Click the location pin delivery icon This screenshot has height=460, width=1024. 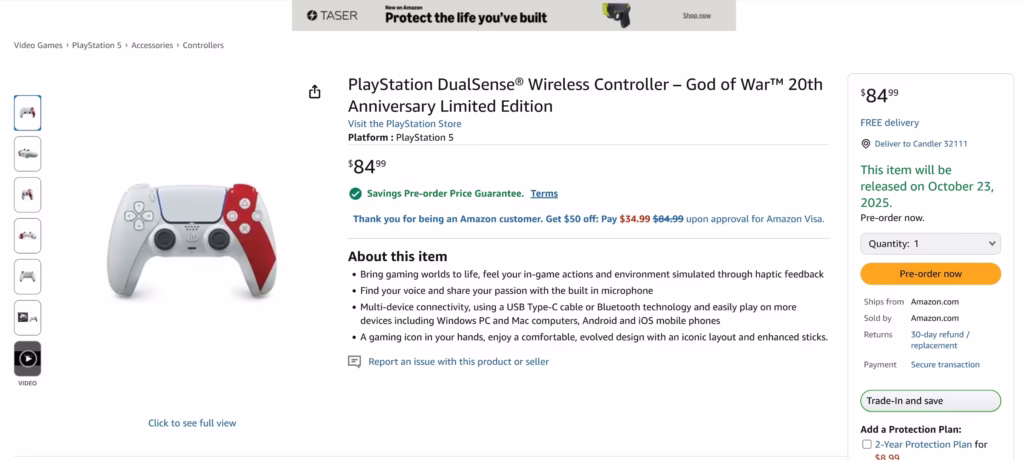tap(866, 144)
